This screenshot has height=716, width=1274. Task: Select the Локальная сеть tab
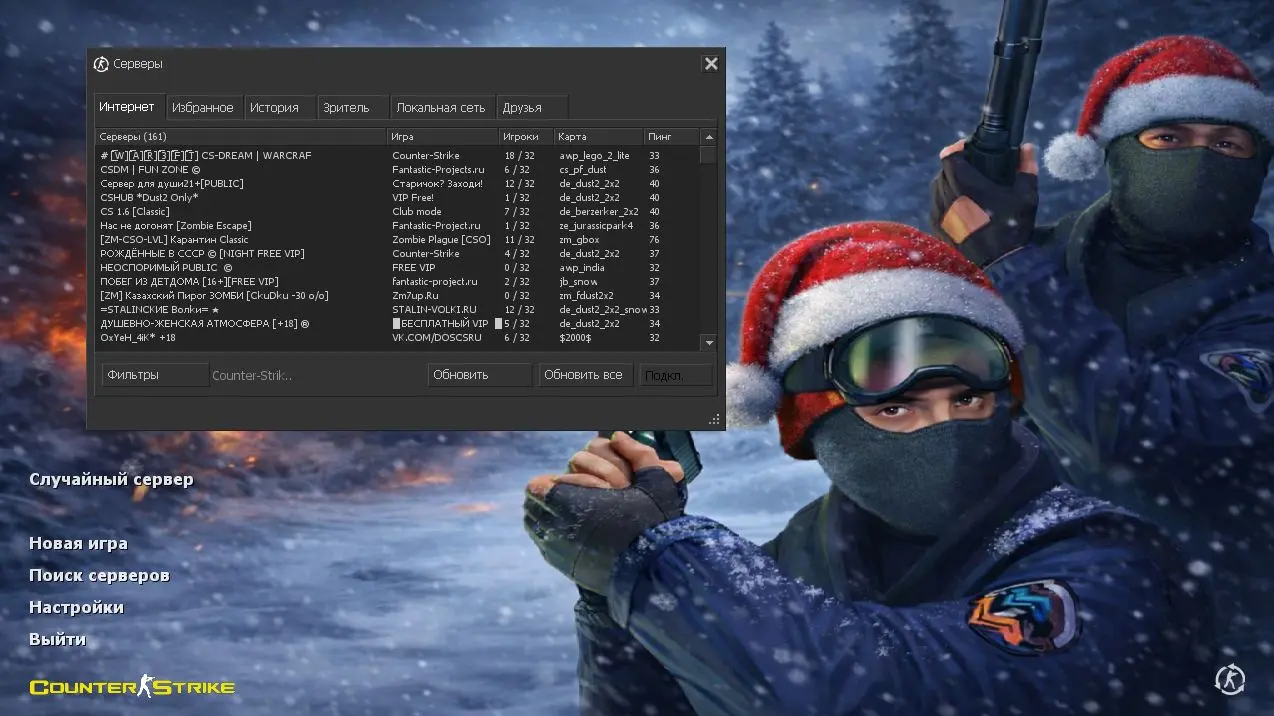click(440, 108)
